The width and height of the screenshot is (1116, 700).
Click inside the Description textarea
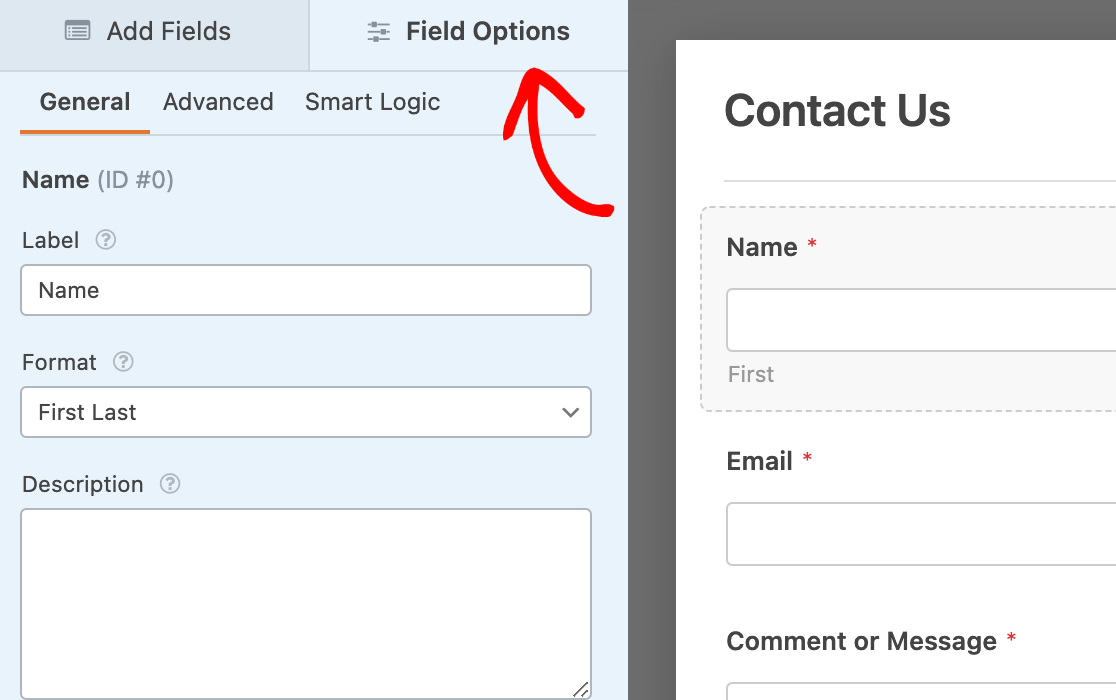click(305, 602)
